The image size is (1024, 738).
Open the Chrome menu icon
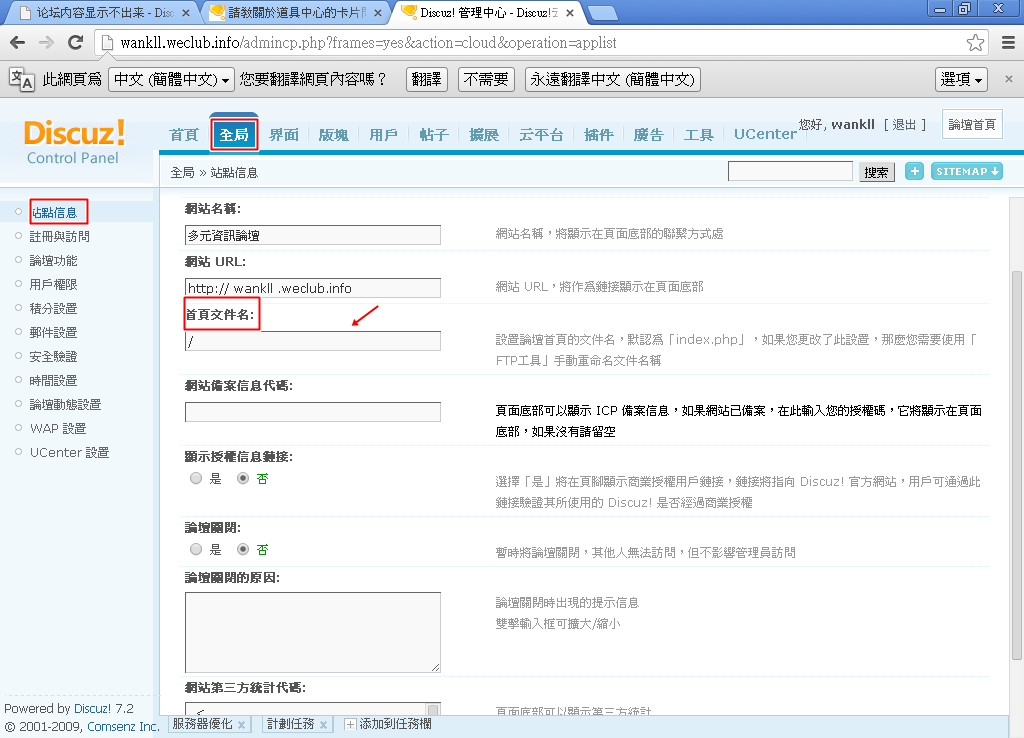1007,43
